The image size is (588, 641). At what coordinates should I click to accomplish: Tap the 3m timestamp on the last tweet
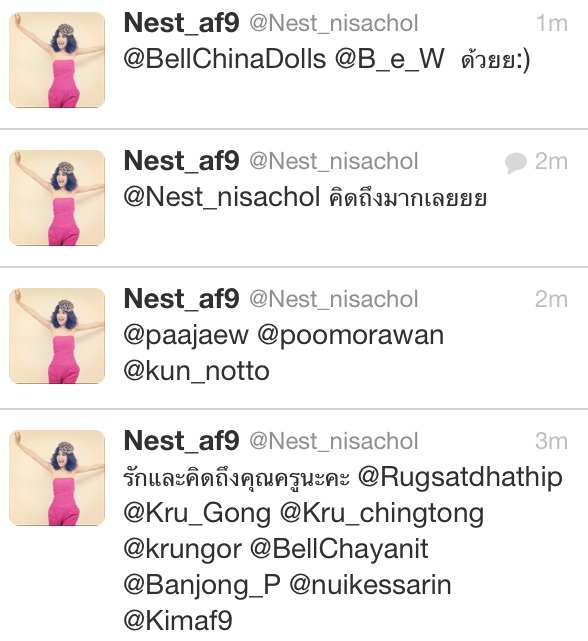click(x=551, y=442)
